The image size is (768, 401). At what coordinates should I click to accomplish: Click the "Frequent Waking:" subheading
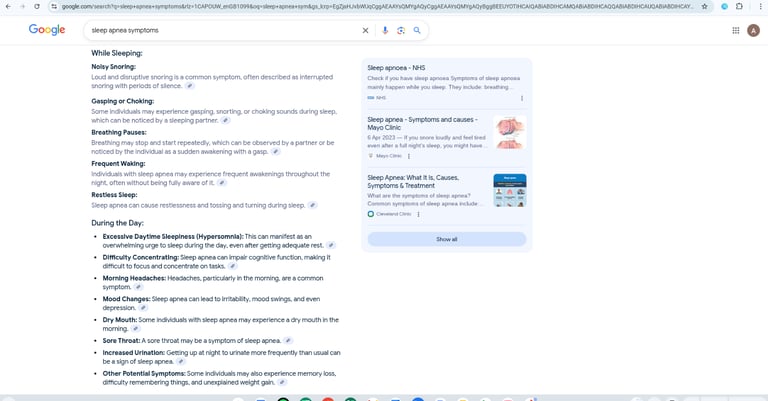(x=118, y=164)
